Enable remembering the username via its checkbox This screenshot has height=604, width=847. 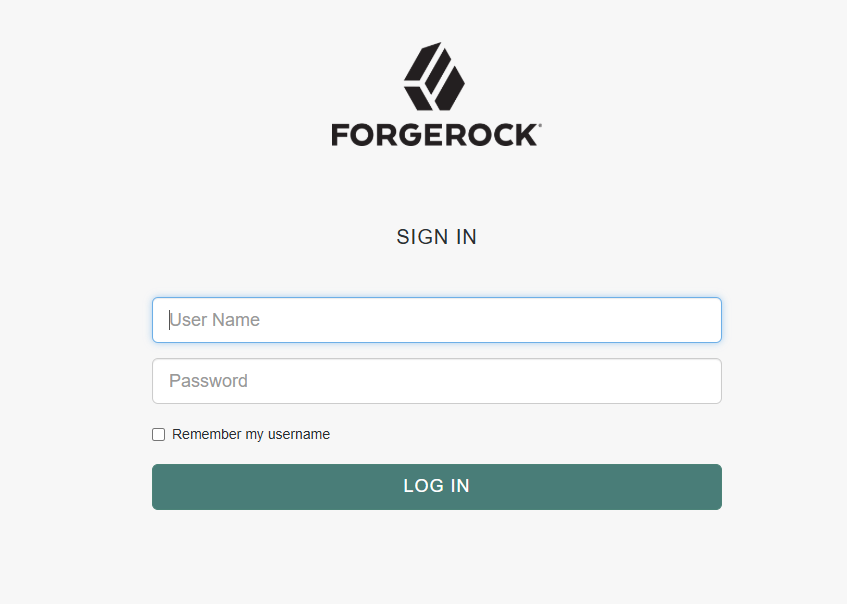tap(158, 434)
